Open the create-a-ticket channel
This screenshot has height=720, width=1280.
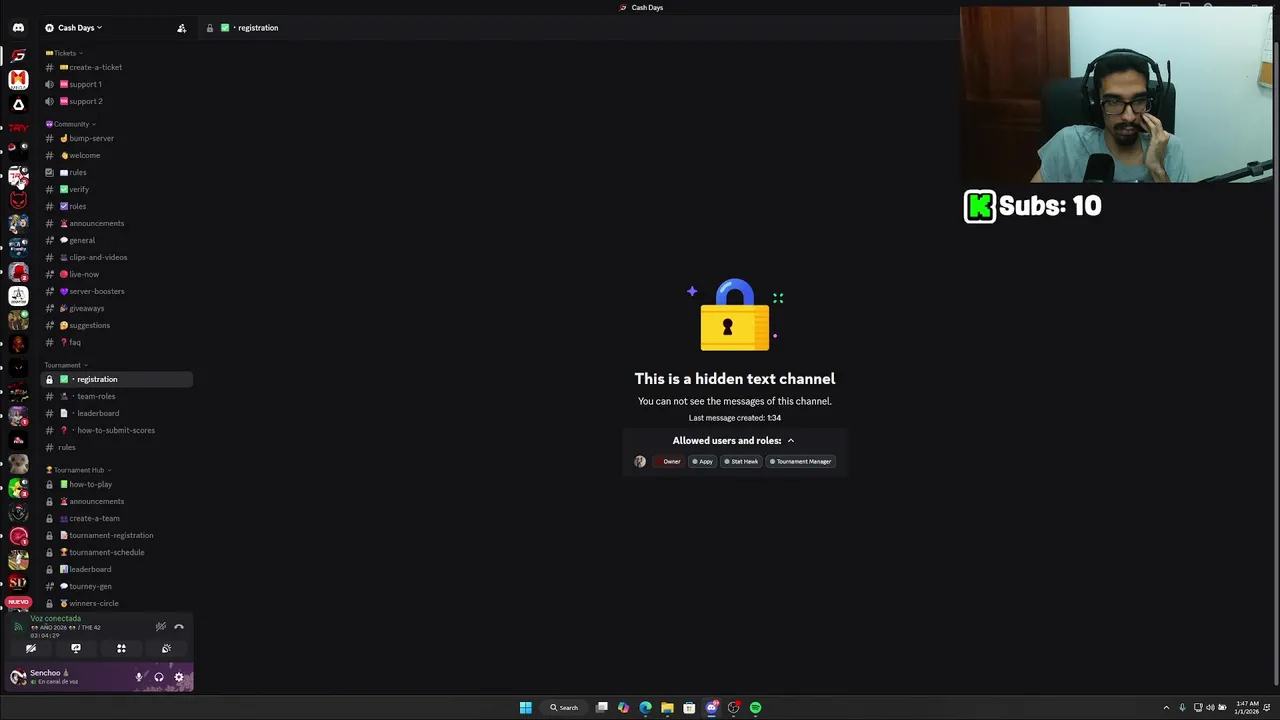point(117,67)
